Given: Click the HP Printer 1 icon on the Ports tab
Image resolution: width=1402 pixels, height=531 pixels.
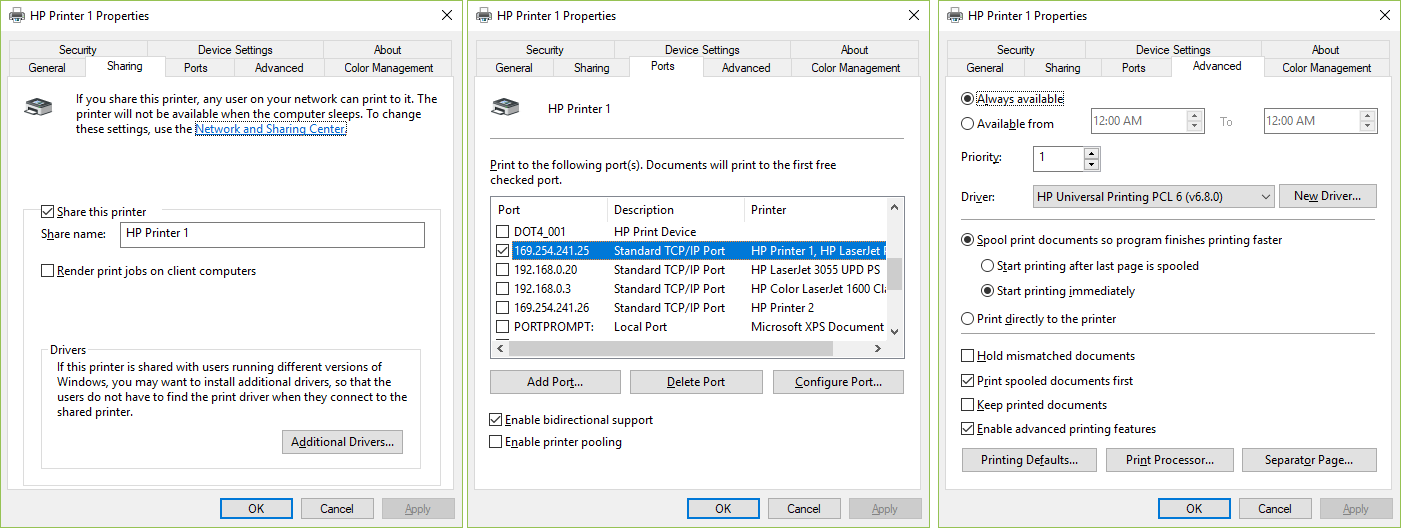Looking at the screenshot, I should pyautogui.click(x=504, y=107).
